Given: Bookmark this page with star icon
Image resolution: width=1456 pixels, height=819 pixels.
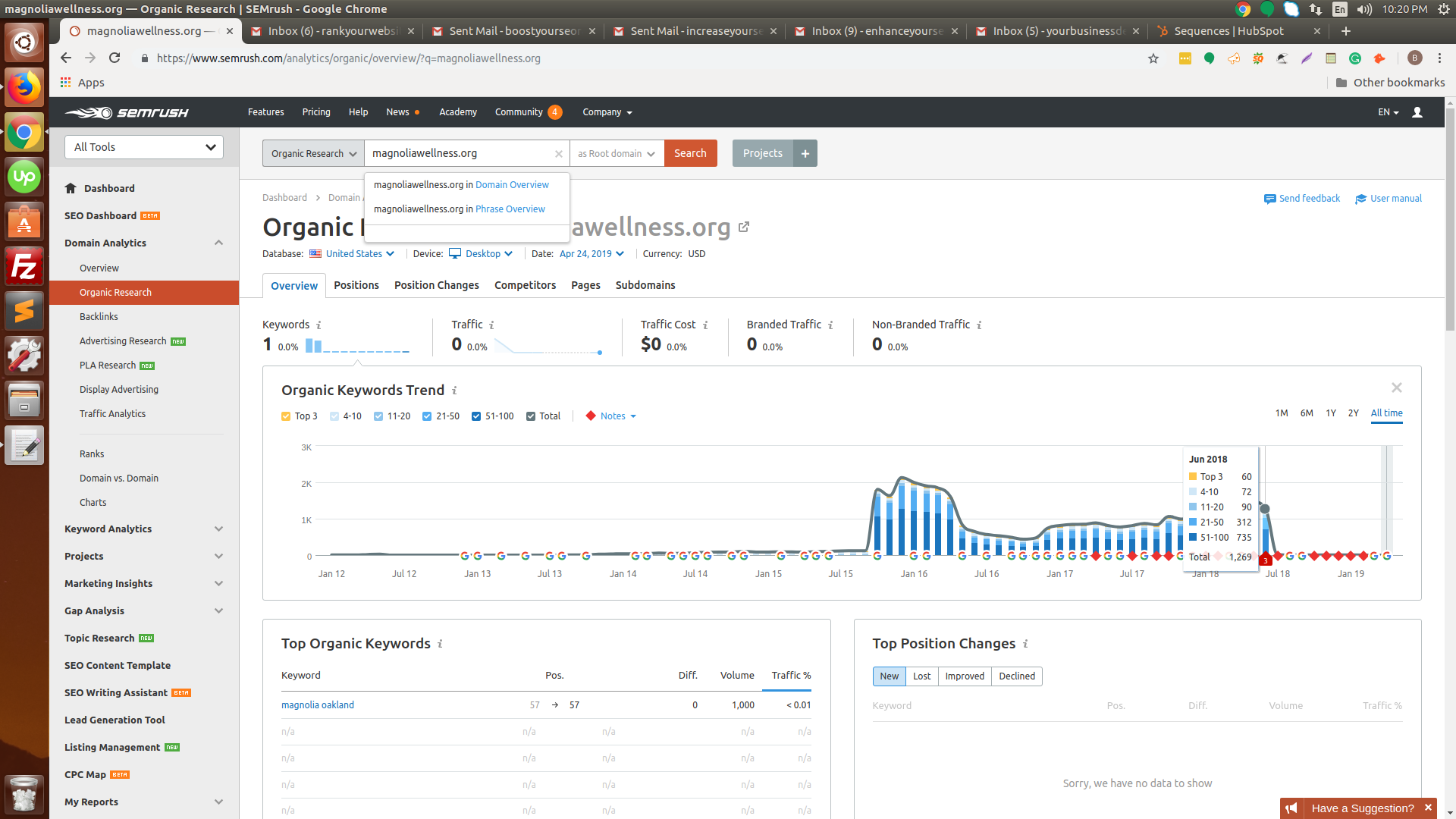Looking at the screenshot, I should pyautogui.click(x=1153, y=58).
